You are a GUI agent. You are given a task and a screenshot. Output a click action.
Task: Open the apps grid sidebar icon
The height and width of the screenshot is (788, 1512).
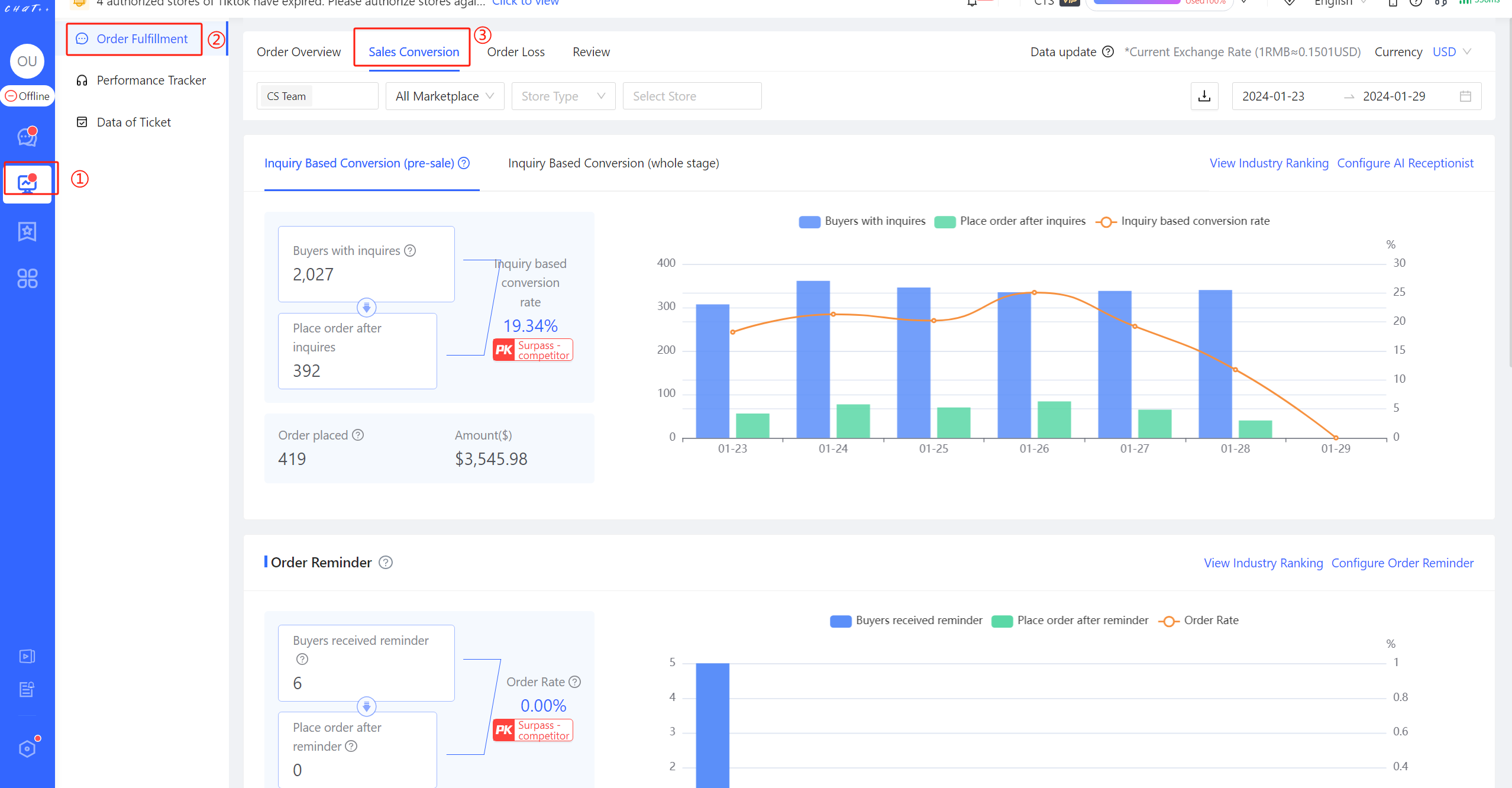coord(27,278)
